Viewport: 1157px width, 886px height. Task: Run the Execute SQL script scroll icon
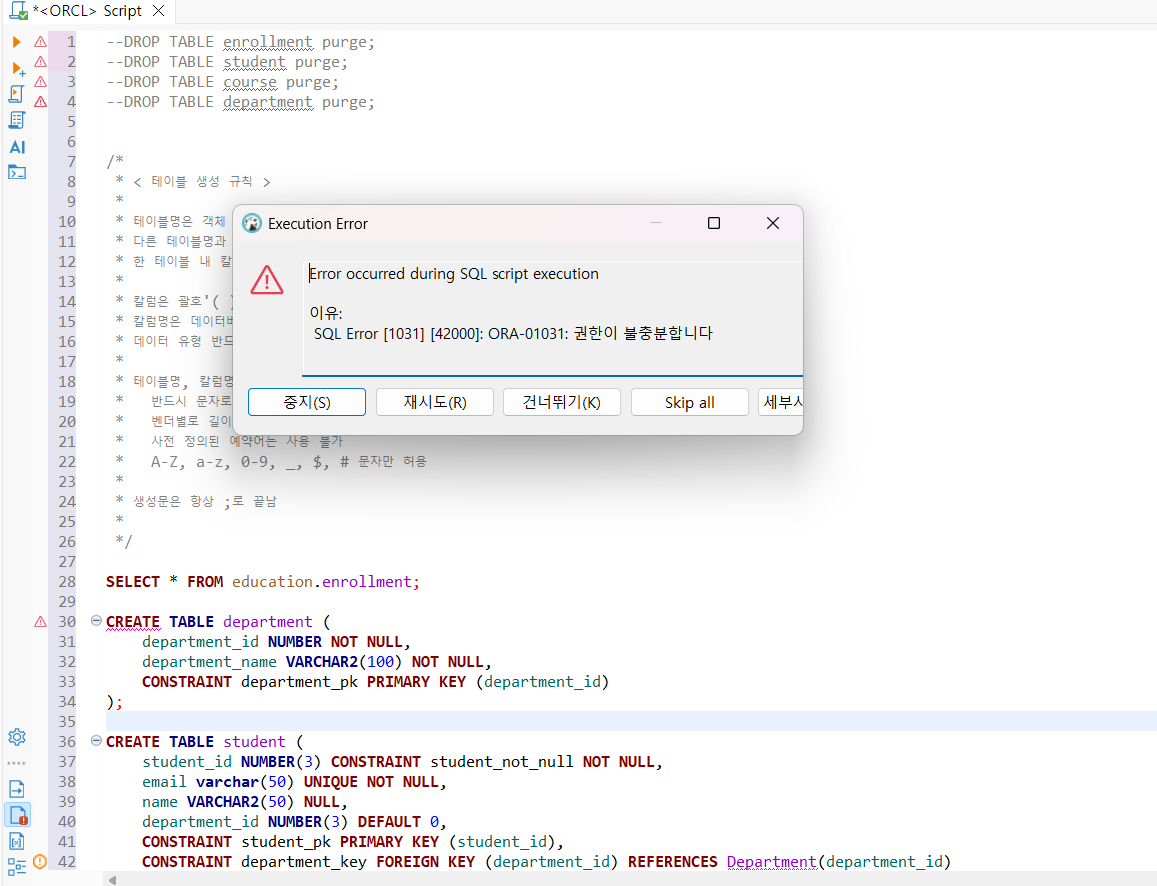(17, 94)
